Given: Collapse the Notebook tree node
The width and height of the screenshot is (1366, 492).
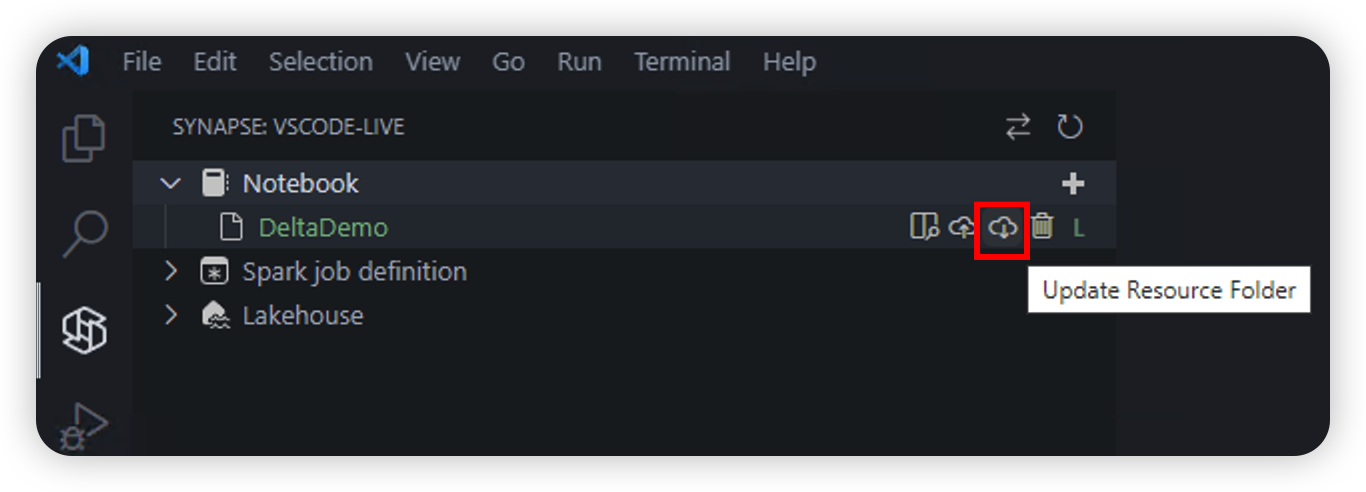Looking at the screenshot, I should click(171, 184).
